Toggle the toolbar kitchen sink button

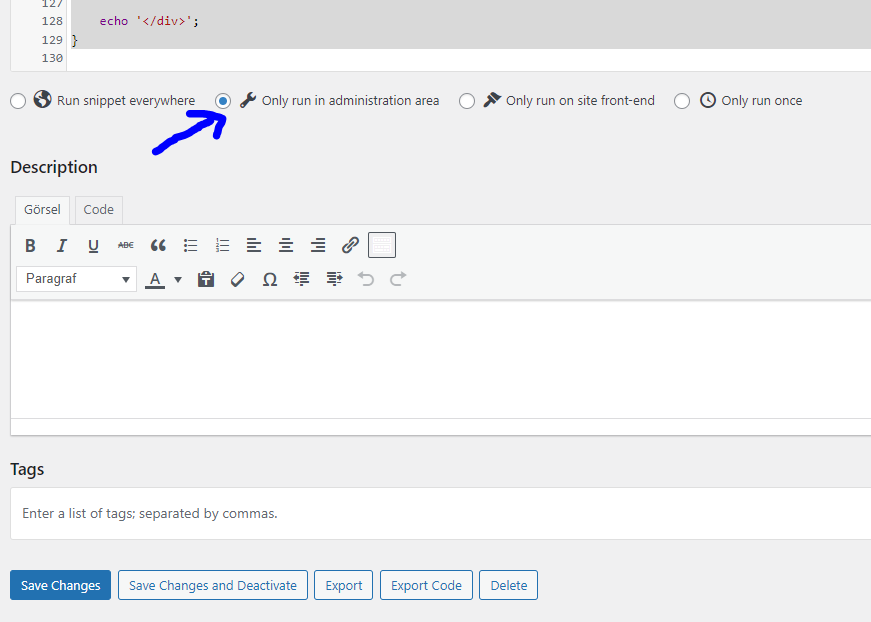tap(382, 245)
